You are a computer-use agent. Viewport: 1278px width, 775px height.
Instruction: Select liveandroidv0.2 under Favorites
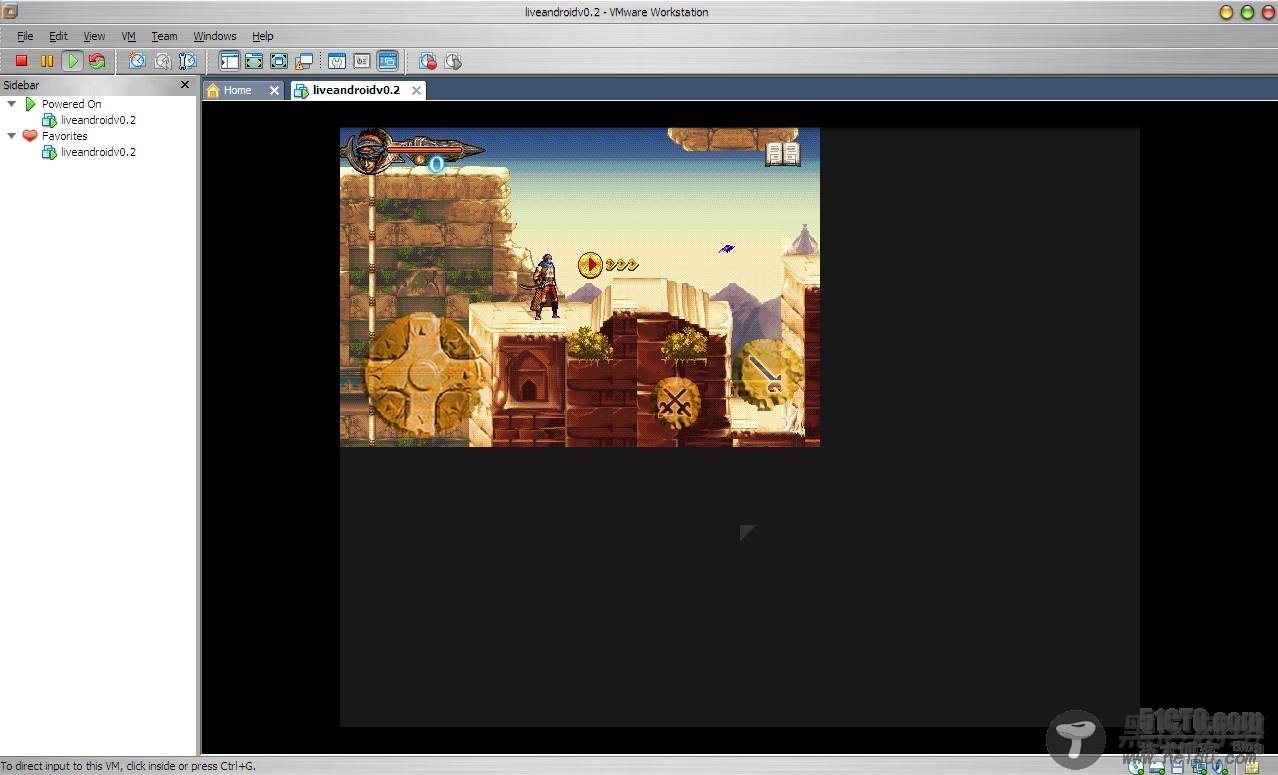click(x=98, y=152)
